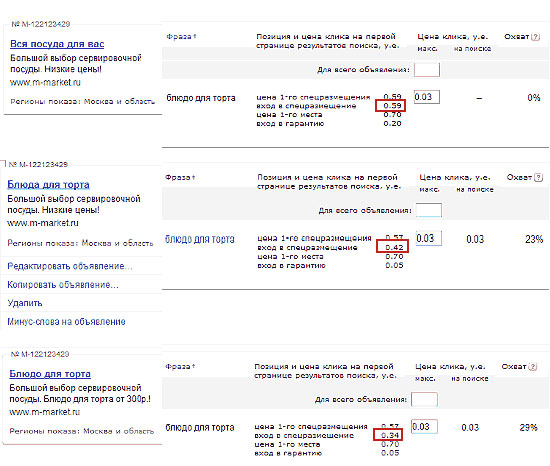This screenshot has width=550, height=466.
Task: Focus the 0.03 max price field in second table
Action: [429, 238]
